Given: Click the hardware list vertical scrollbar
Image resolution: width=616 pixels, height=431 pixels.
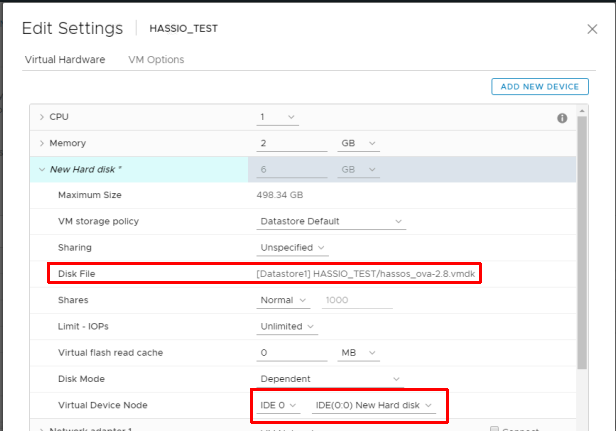Looking at the screenshot, I should pos(582,242).
